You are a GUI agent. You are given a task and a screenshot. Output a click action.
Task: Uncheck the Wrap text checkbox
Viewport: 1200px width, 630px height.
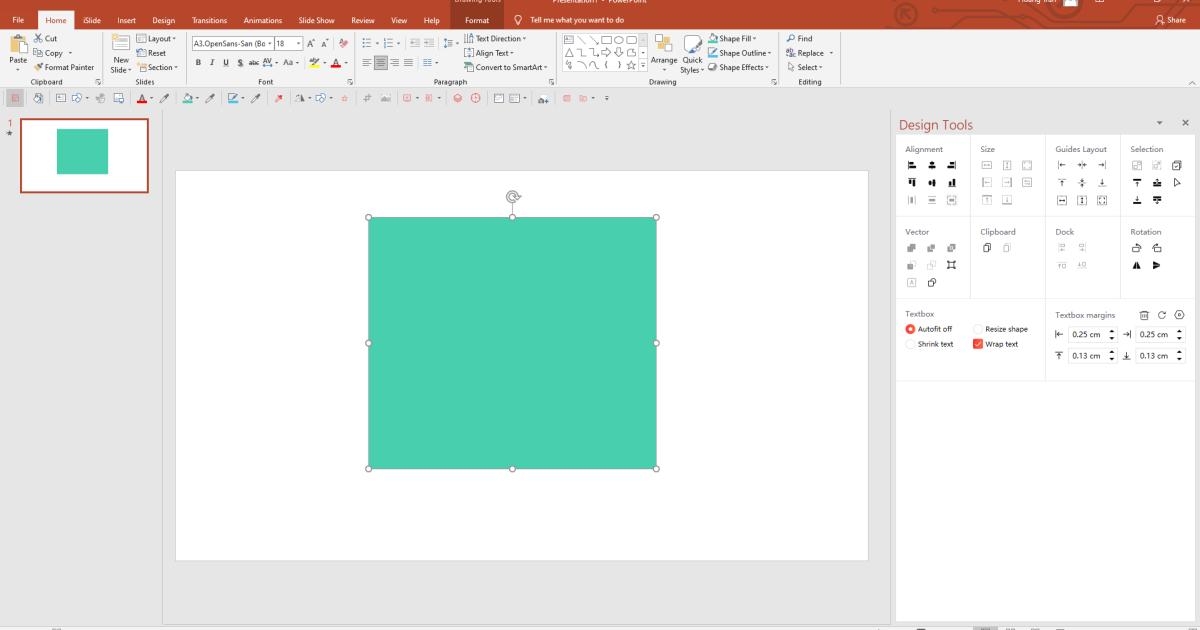[x=977, y=344]
